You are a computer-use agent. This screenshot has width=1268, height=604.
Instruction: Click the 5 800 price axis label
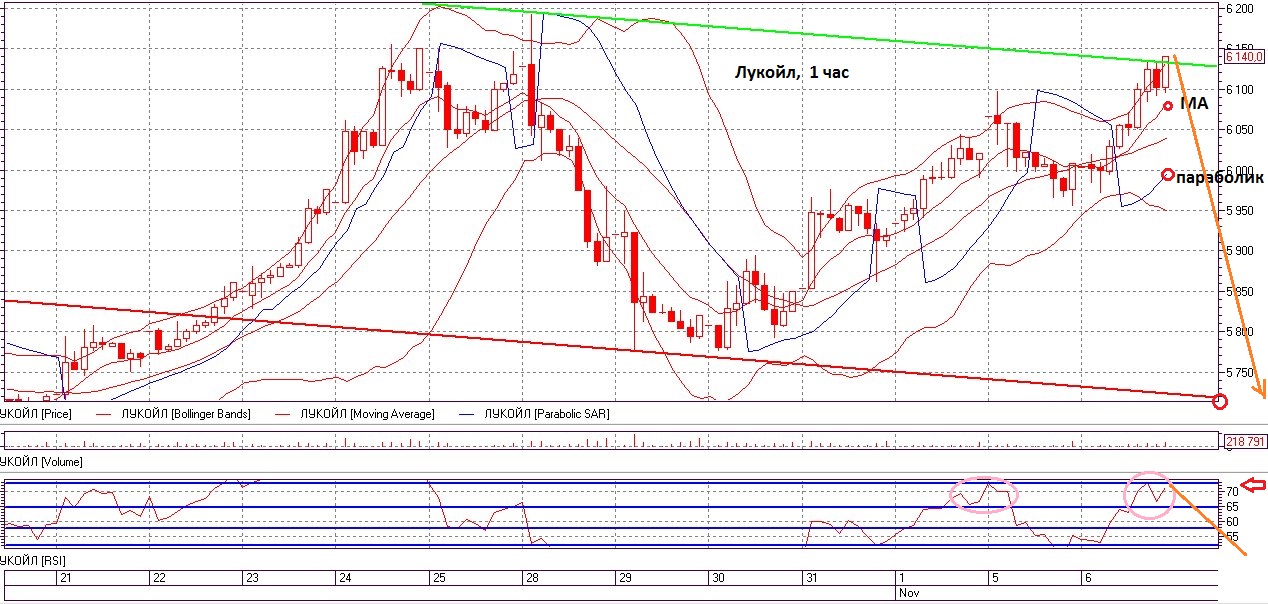pyautogui.click(x=1238, y=332)
